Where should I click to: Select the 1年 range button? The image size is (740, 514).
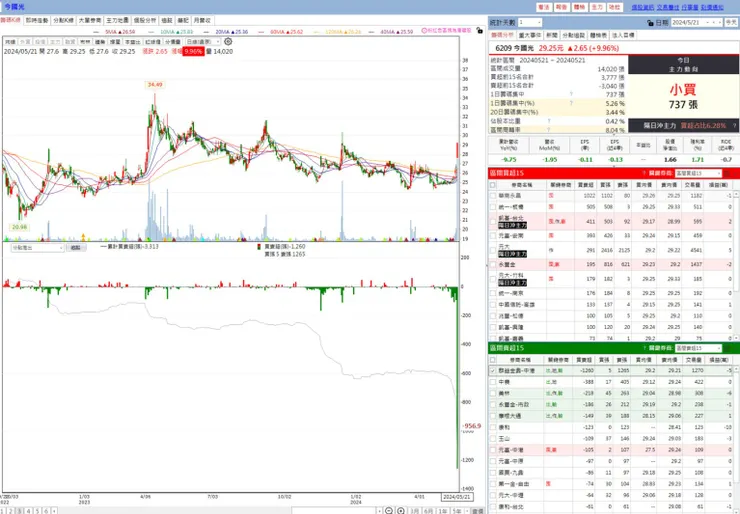tap(442, 511)
